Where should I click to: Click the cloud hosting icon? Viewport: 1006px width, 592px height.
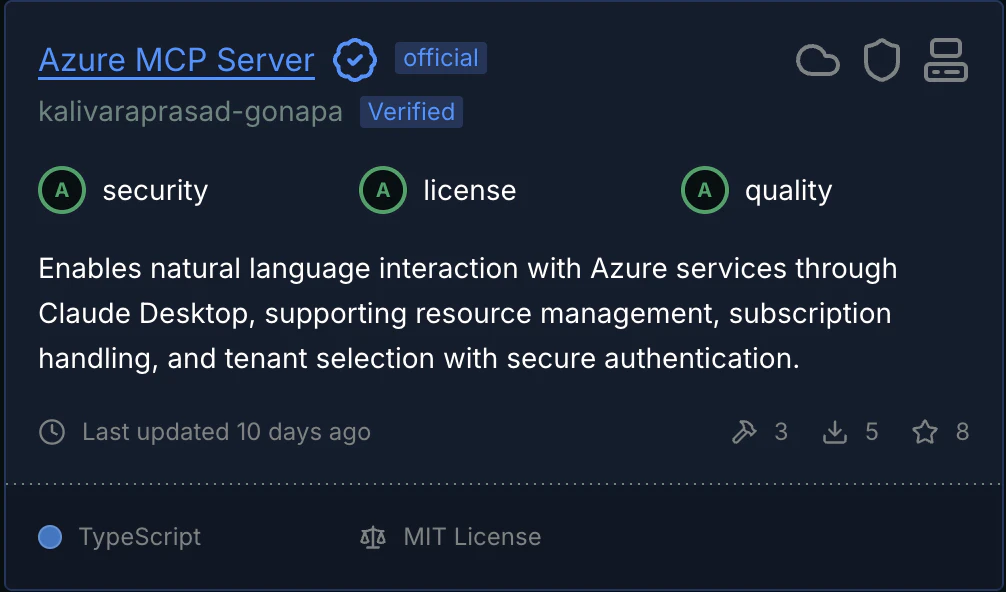coord(818,61)
